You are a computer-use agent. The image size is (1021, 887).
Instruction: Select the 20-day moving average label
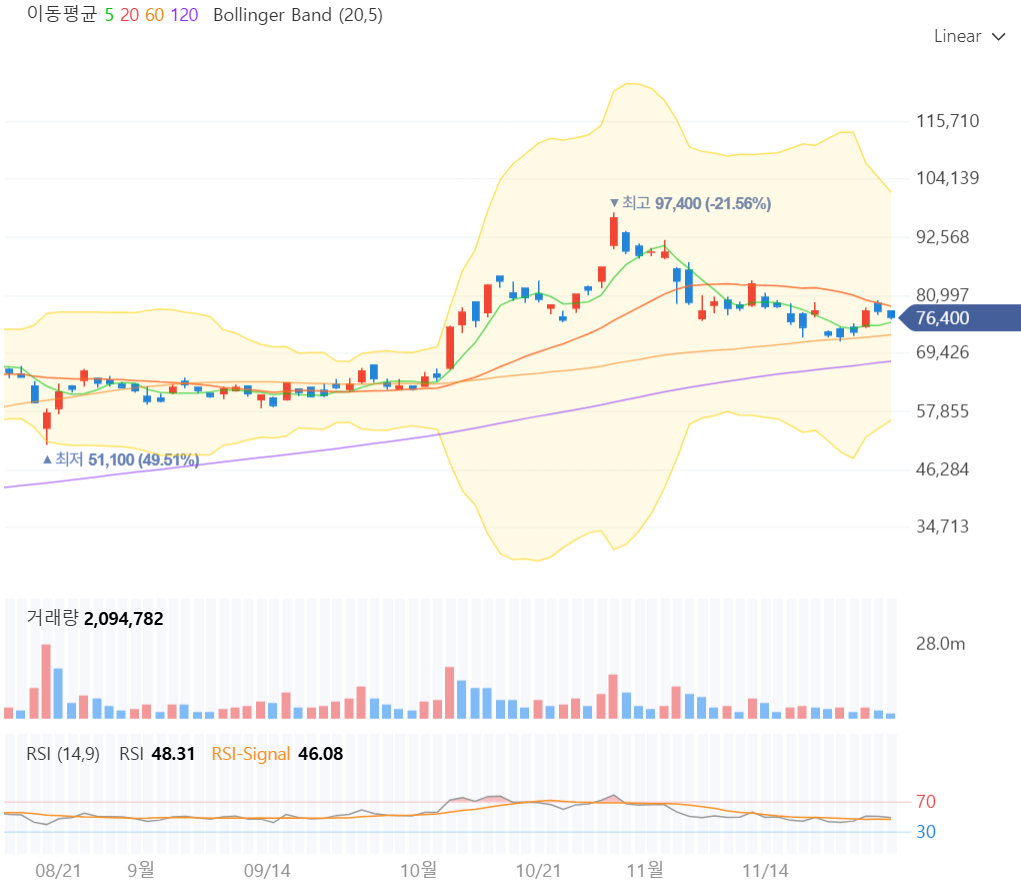[130, 15]
